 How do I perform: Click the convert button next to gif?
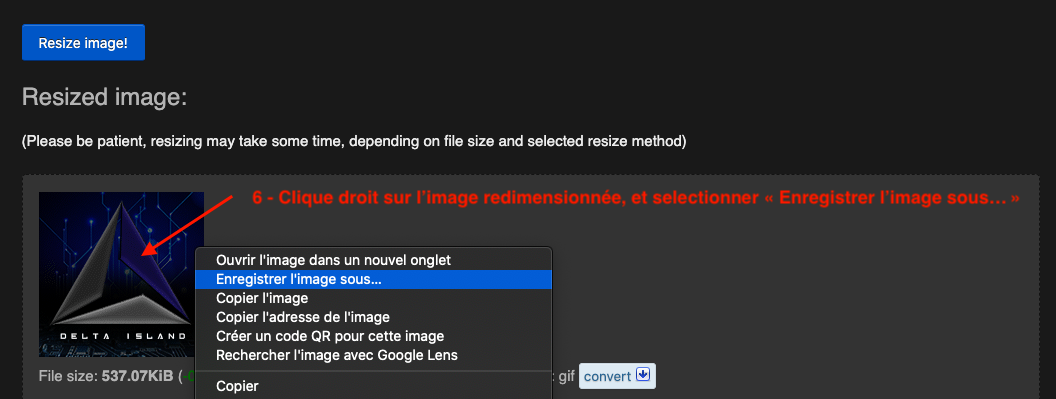[x=617, y=376]
